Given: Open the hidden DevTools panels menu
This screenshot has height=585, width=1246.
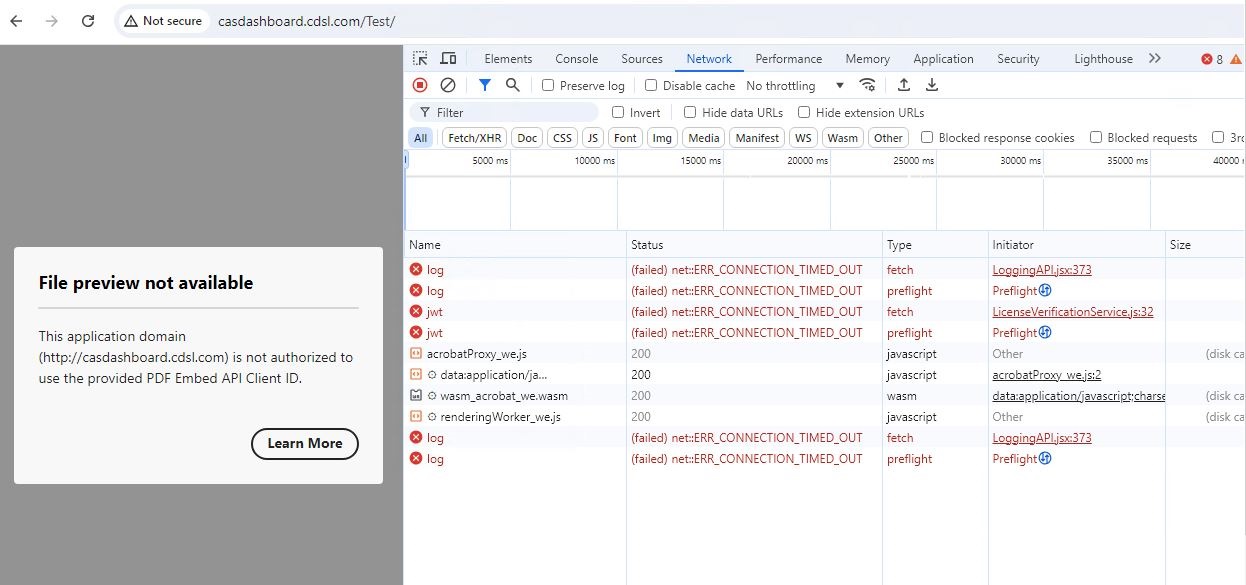Looking at the screenshot, I should point(1155,58).
